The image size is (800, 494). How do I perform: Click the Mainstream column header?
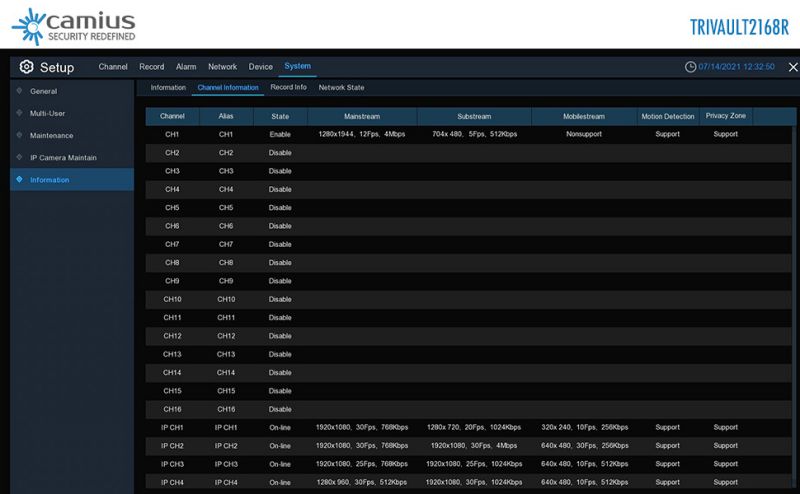(x=362, y=117)
